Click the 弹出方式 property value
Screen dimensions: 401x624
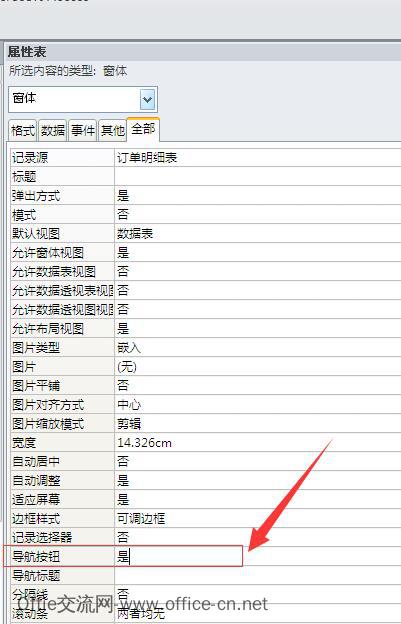pyautogui.click(x=258, y=195)
